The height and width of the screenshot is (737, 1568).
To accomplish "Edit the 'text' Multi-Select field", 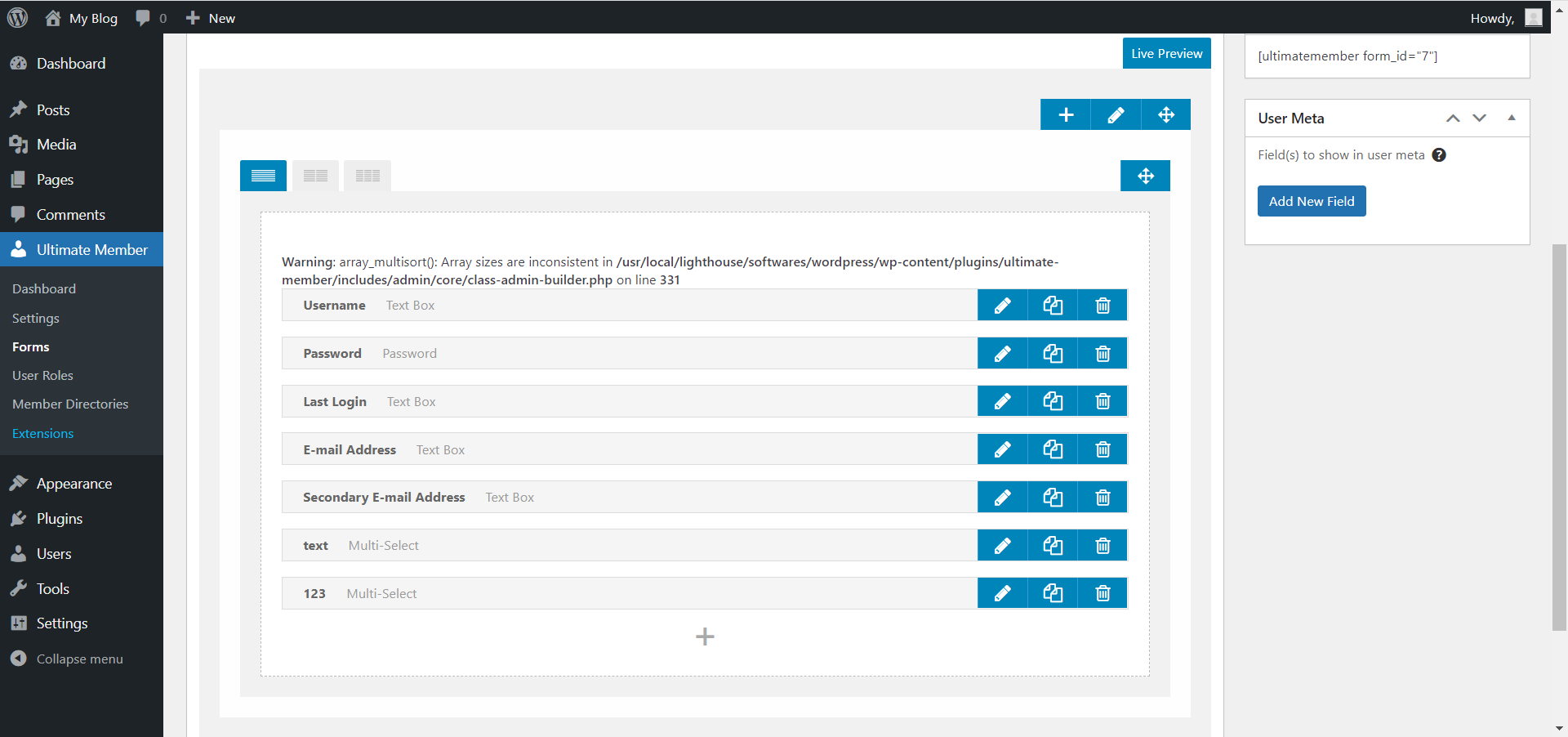I will point(1002,546).
